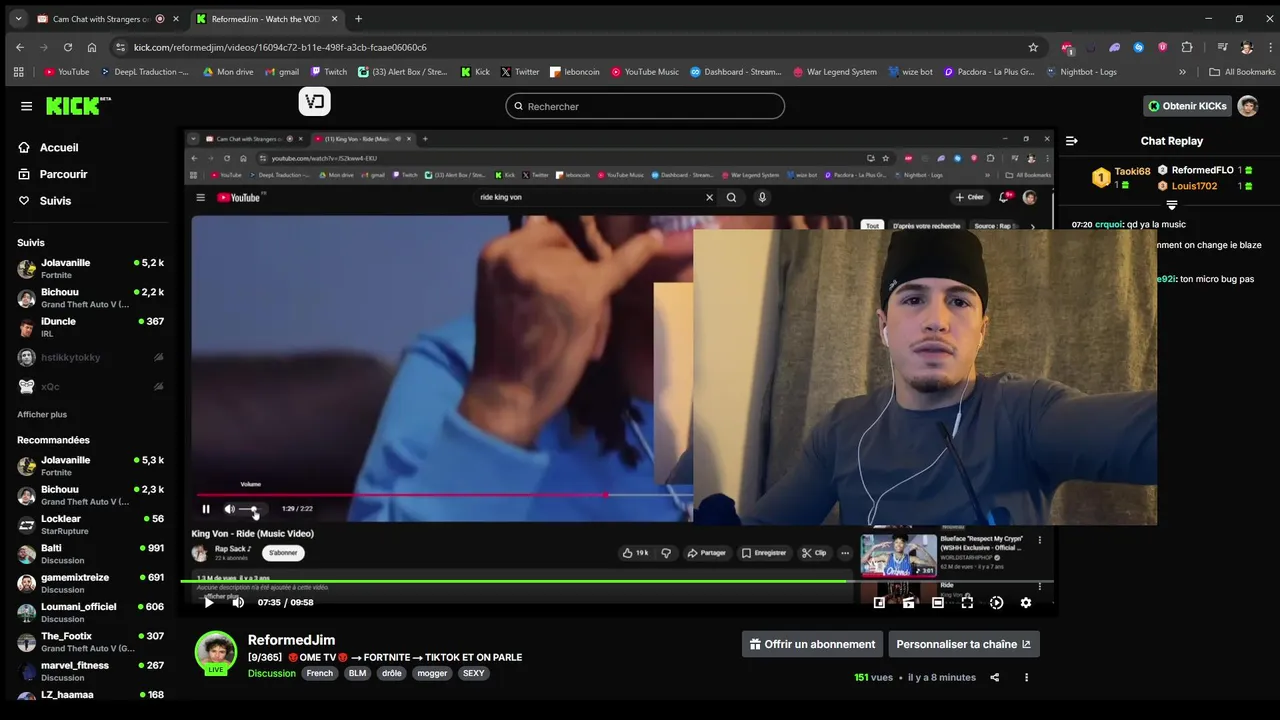This screenshot has width=1280, height=720.
Task: Open Jolavanille in the Suivis list
Action: point(90,268)
